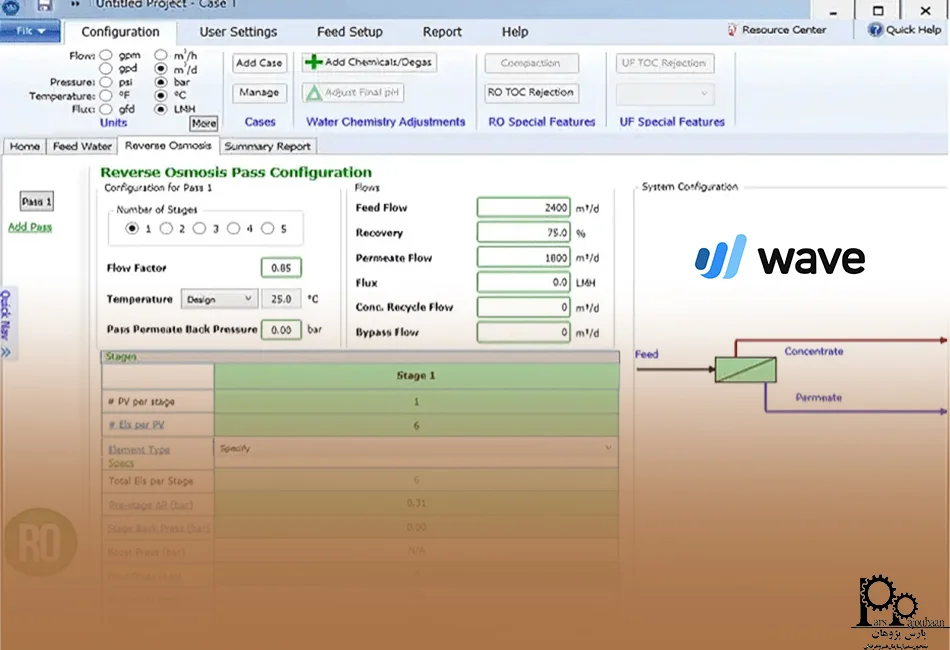Click the Add Case button
The width and height of the screenshot is (950, 650).
coord(259,63)
